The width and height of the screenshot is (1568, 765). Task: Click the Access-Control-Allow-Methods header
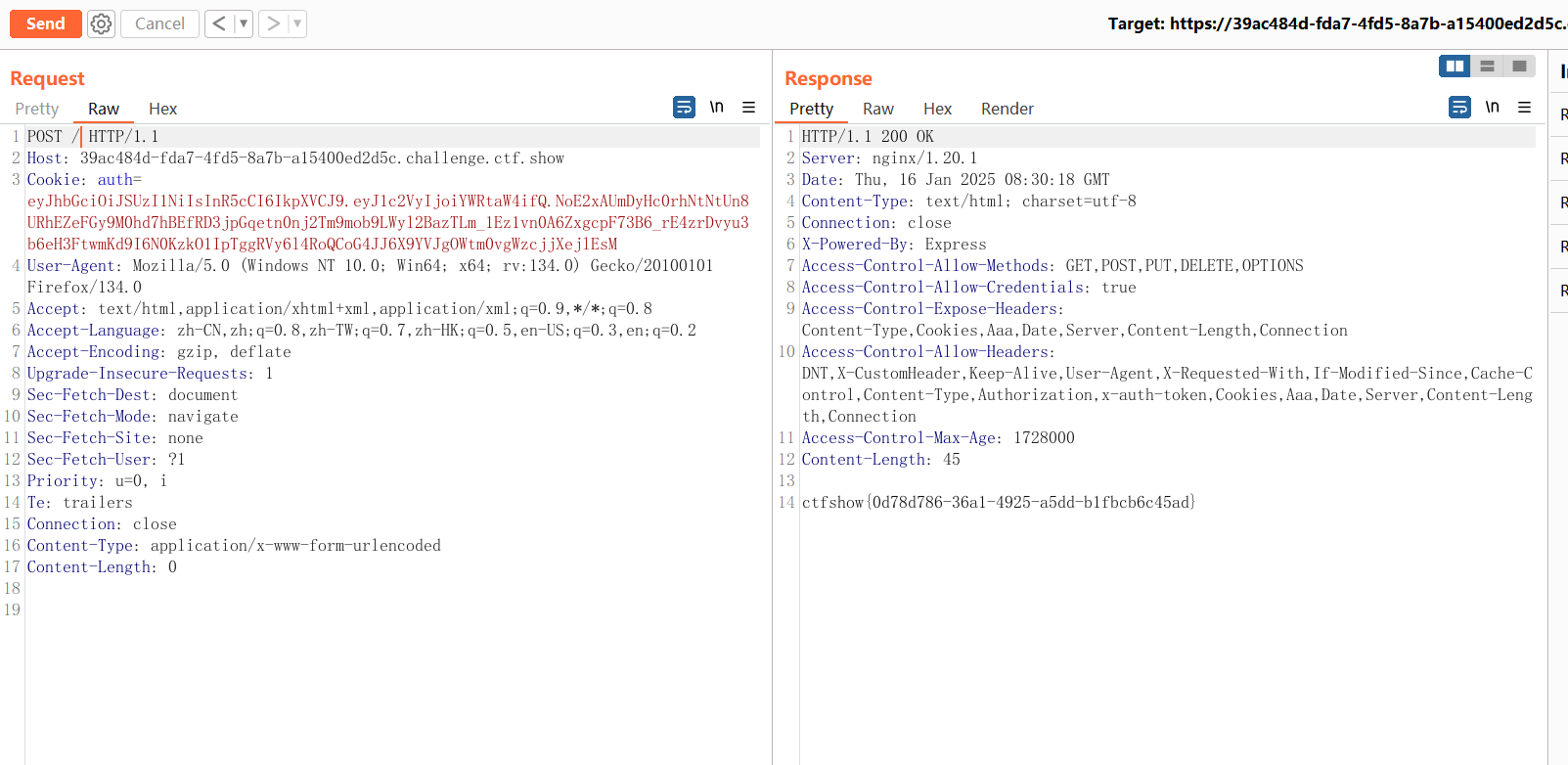[x=1053, y=265]
